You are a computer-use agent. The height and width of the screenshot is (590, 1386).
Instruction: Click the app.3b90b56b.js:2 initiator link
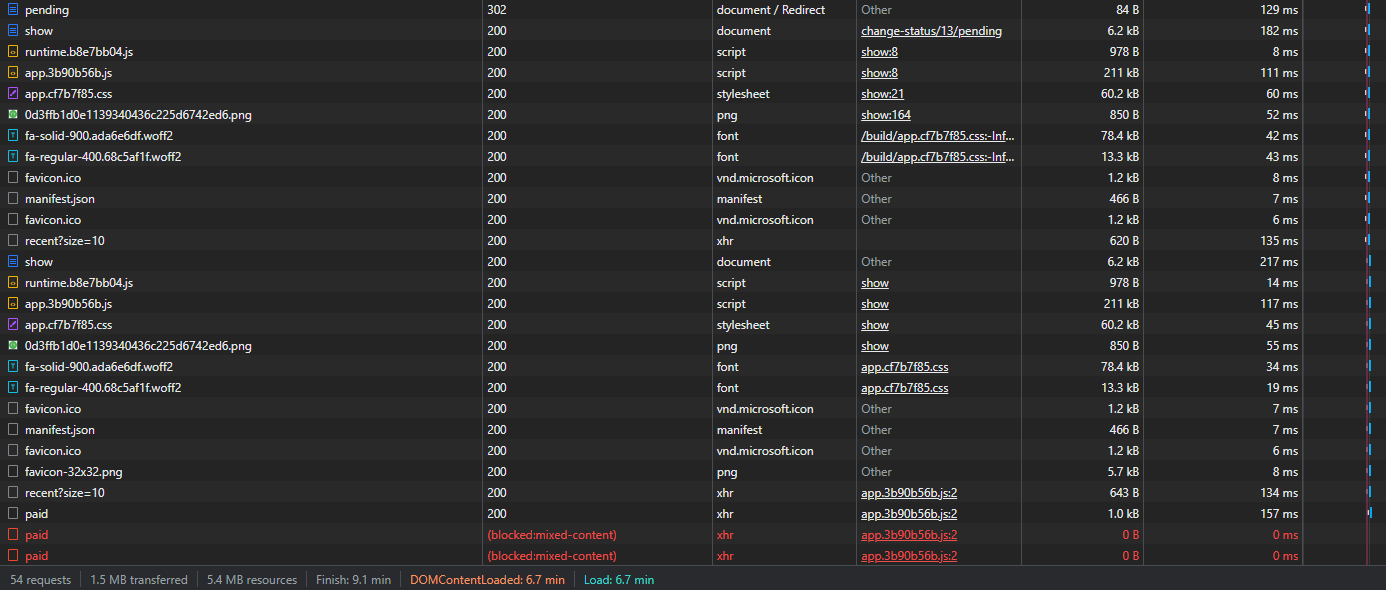908,492
